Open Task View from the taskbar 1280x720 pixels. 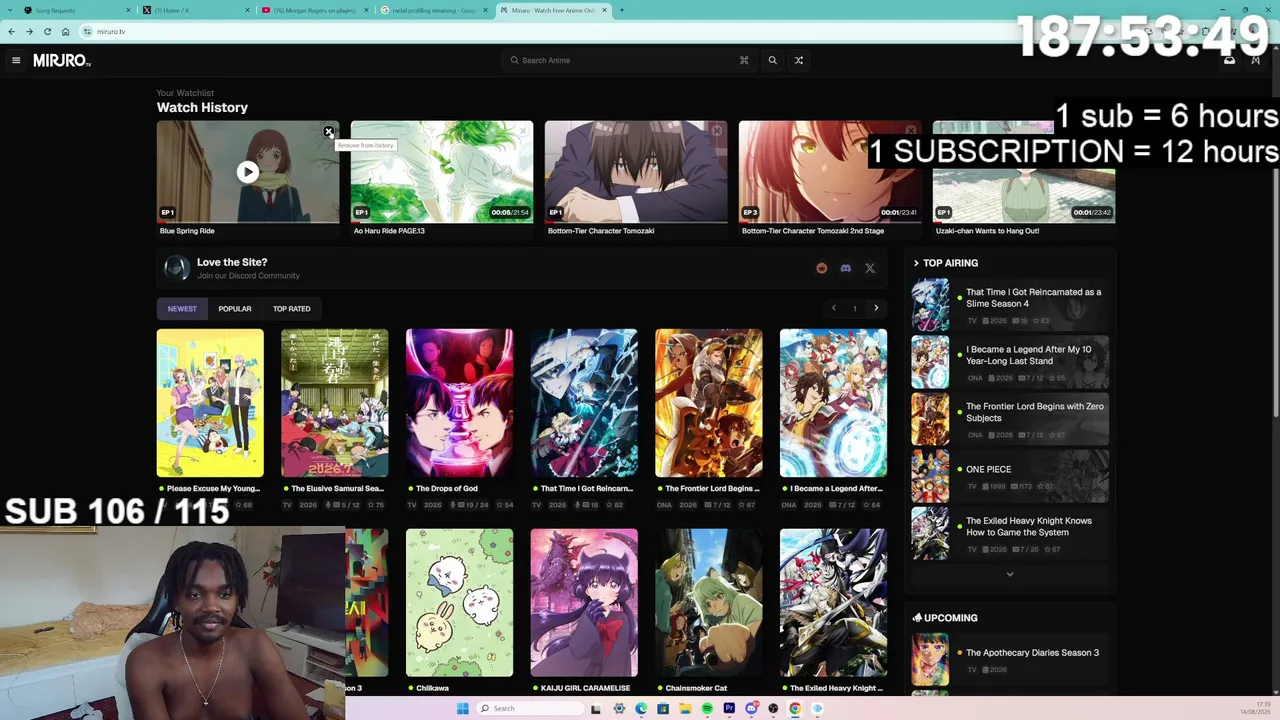coord(596,709)
